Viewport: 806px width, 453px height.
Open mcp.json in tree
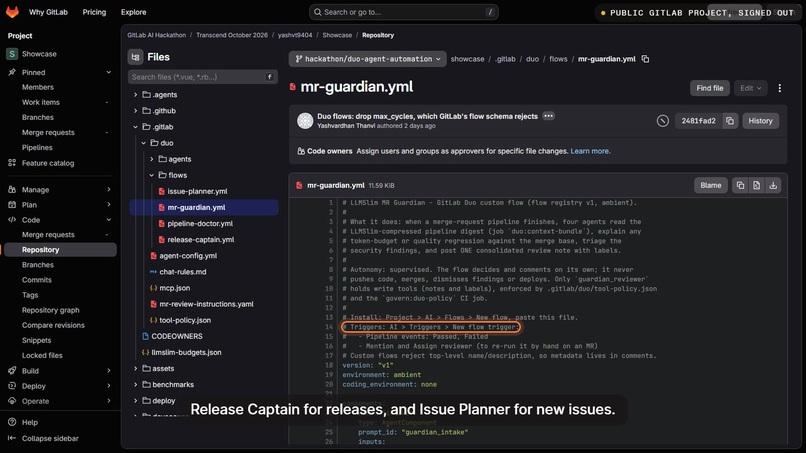tap(174, 288)
